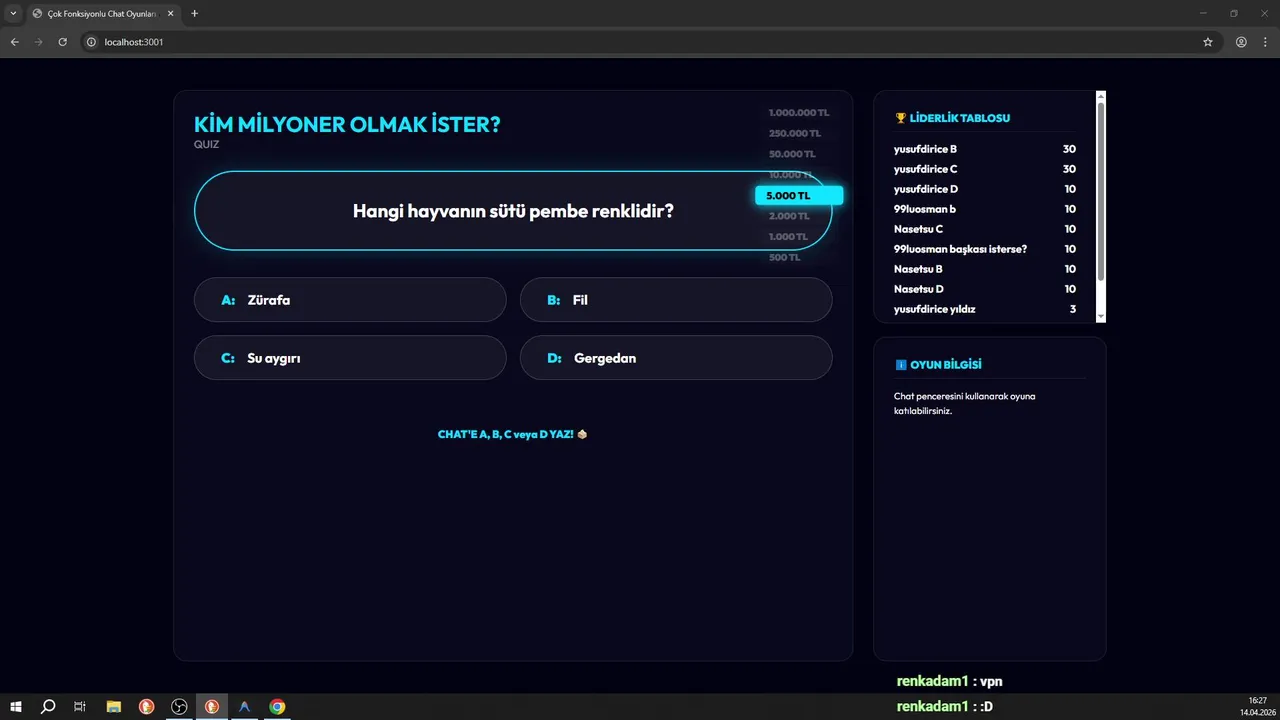The width and height of the screenshot is (1280, 720).
Task: Click leaderboard row Nasetsu C
Action: pos(985,229)
